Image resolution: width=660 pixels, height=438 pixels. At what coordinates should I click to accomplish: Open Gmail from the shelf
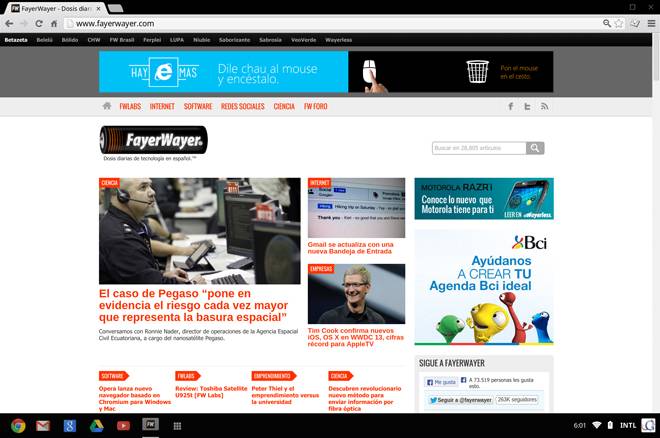(x=43, y=426)
